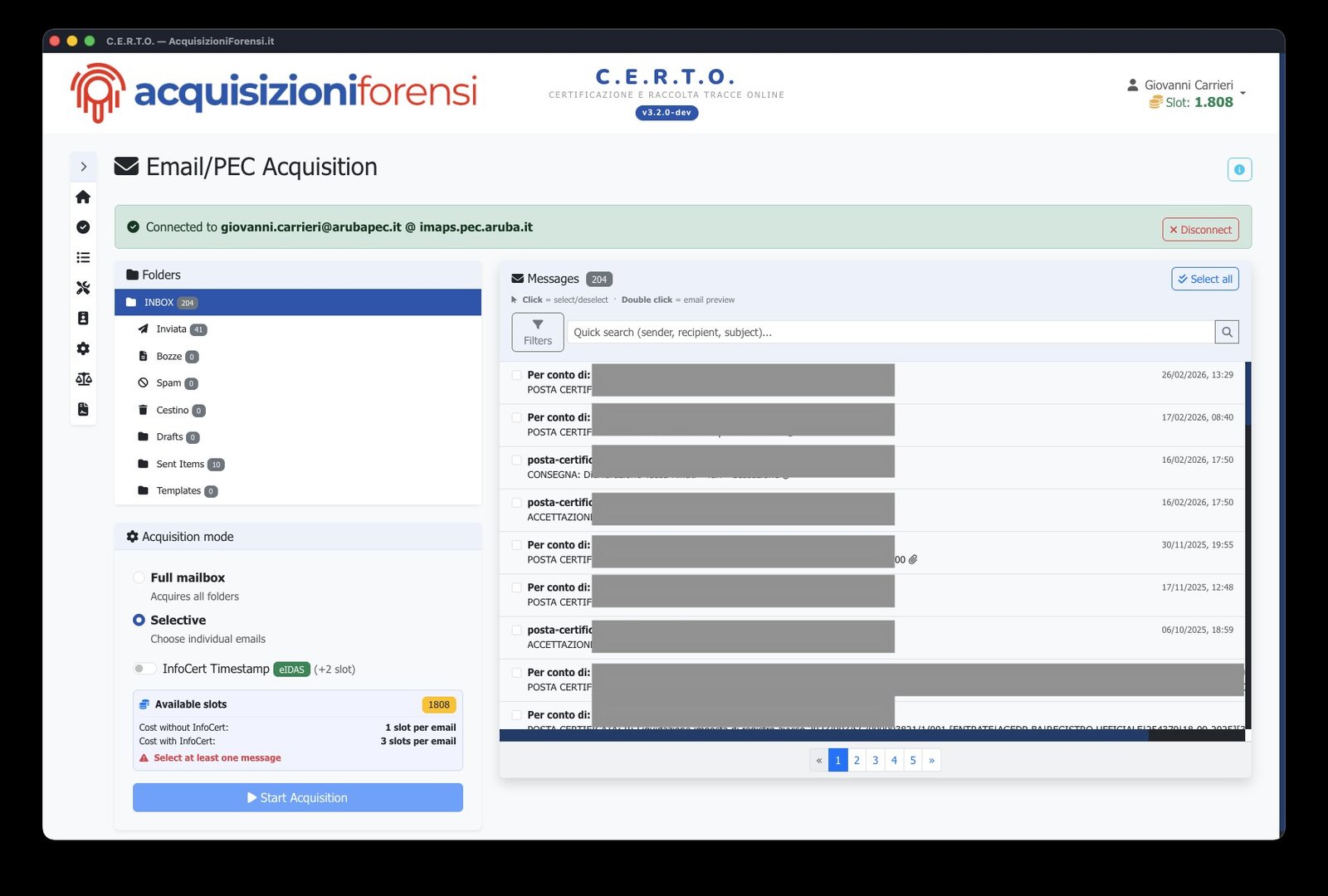Open the ID badge sidebar icon

pos(83,319)
